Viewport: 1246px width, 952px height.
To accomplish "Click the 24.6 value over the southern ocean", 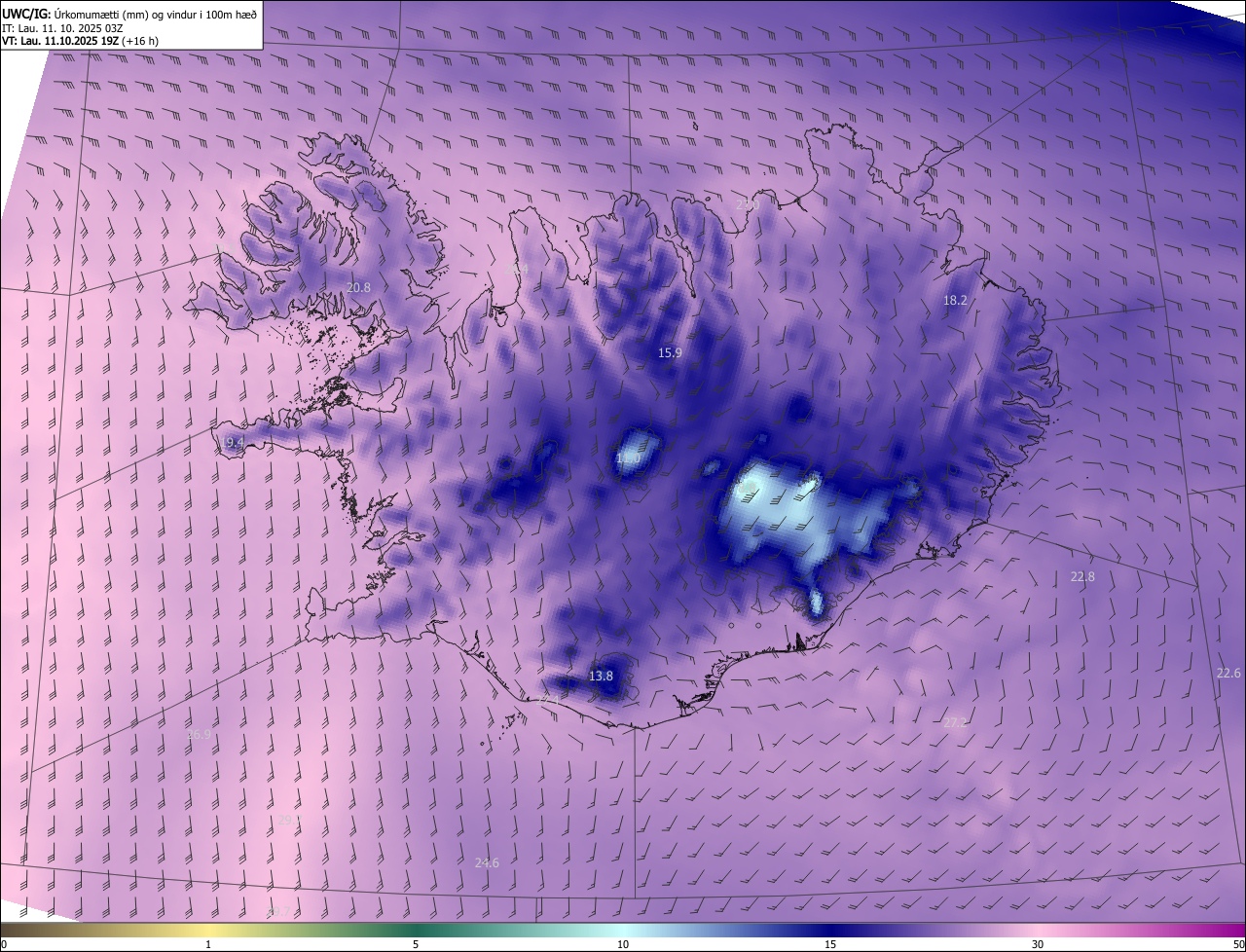I will click(487, 863).
